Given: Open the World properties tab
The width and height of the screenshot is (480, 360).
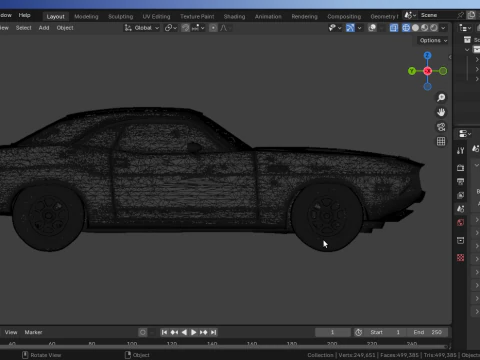Looking at the screenshot, I should [461, 223].
